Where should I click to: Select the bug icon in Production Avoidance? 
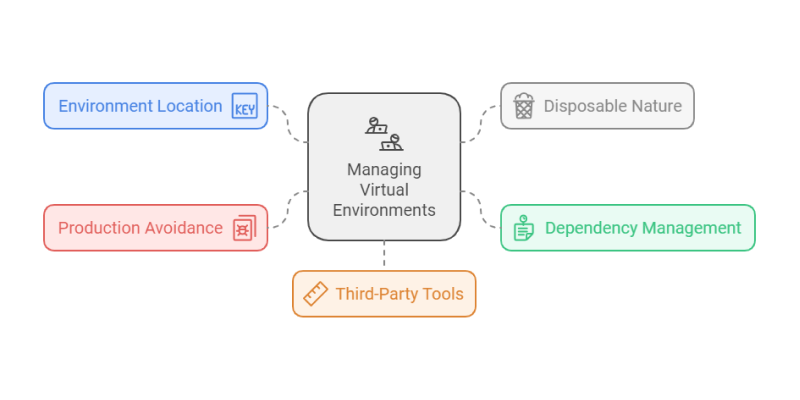[x=244, y=228]
